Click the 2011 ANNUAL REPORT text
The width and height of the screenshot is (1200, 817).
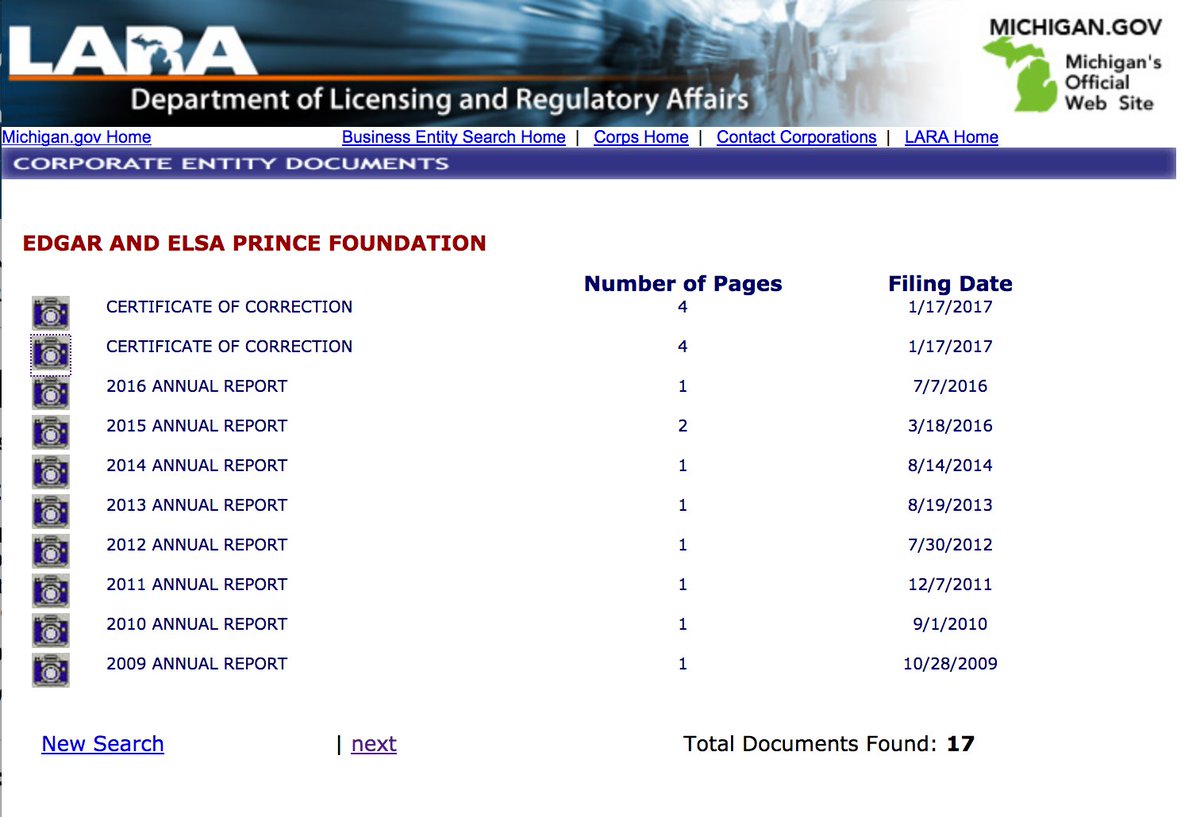[197, 584]
